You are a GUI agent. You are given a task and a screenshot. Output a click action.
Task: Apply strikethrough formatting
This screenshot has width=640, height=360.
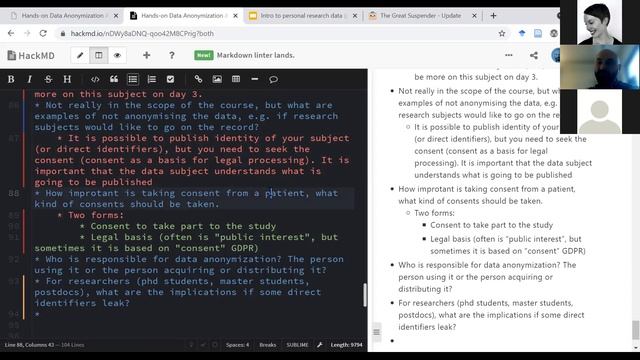coord(48,79)
